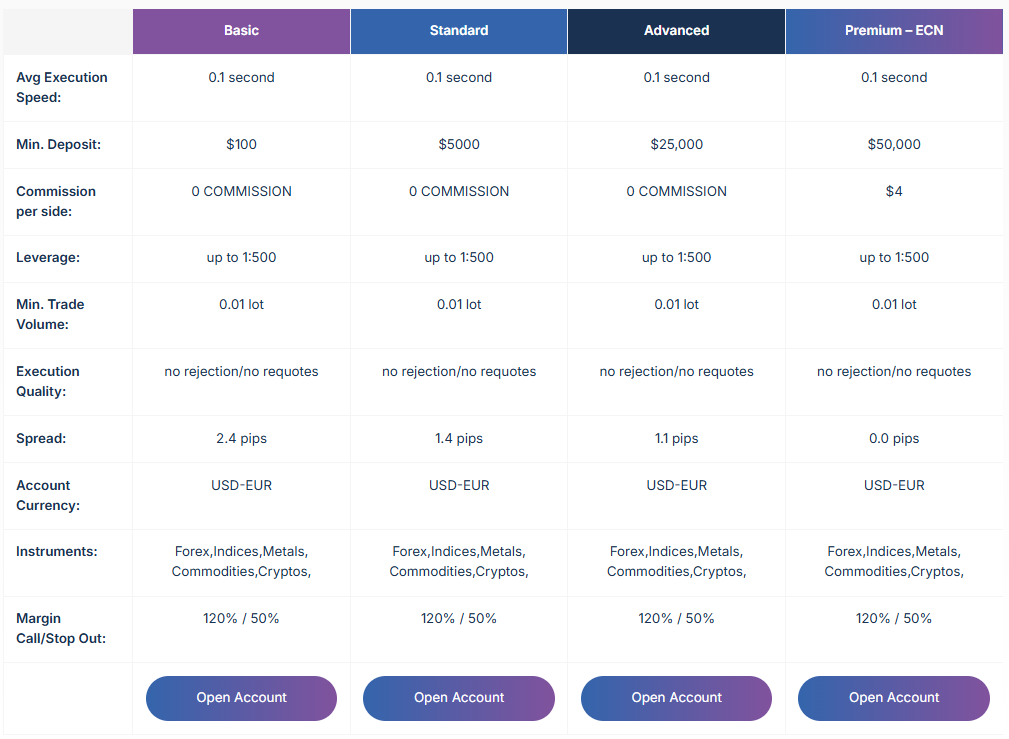Click Open Account under the Advanced plan

(676, 698)
